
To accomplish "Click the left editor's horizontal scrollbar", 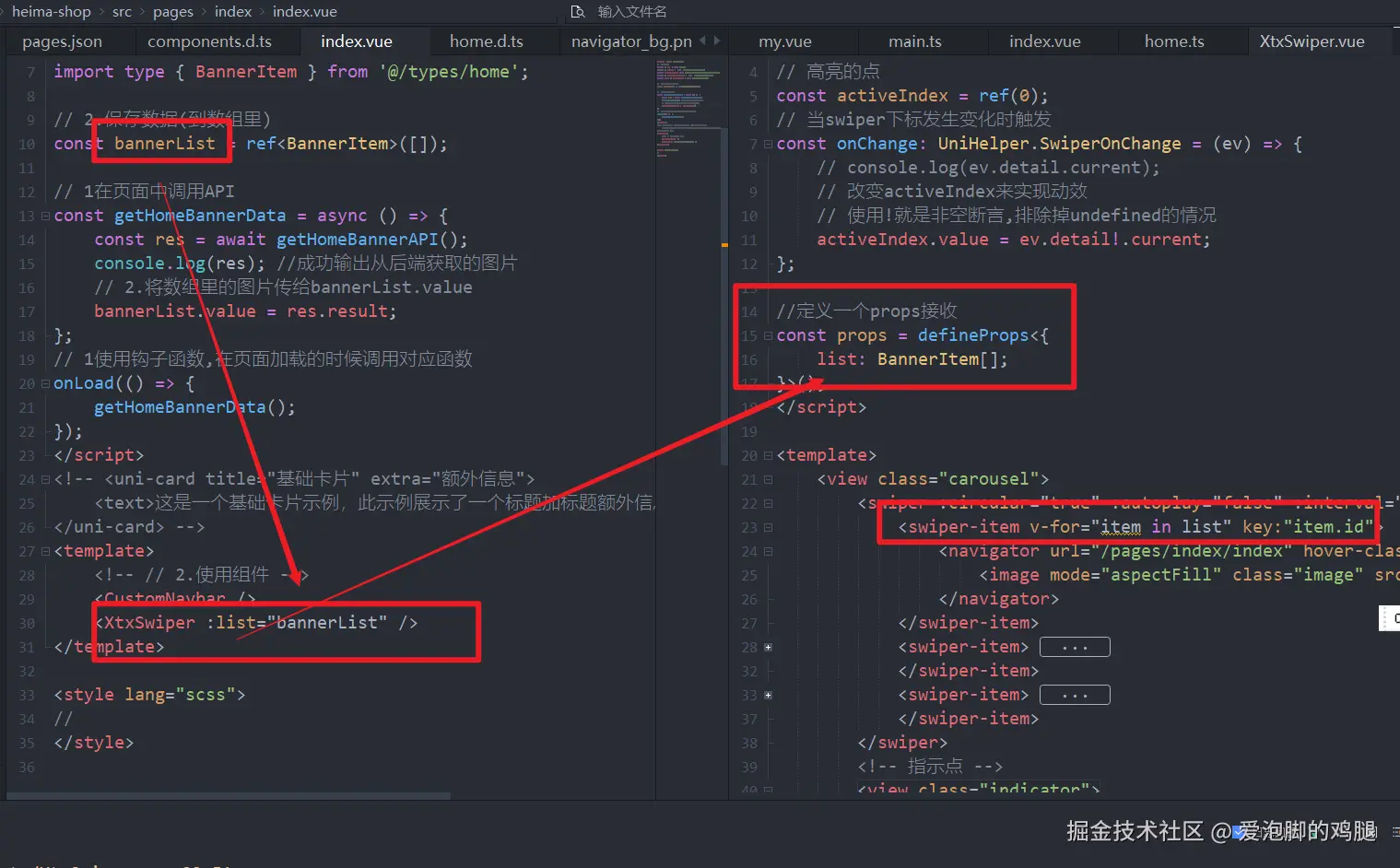I will pos(229,795).
